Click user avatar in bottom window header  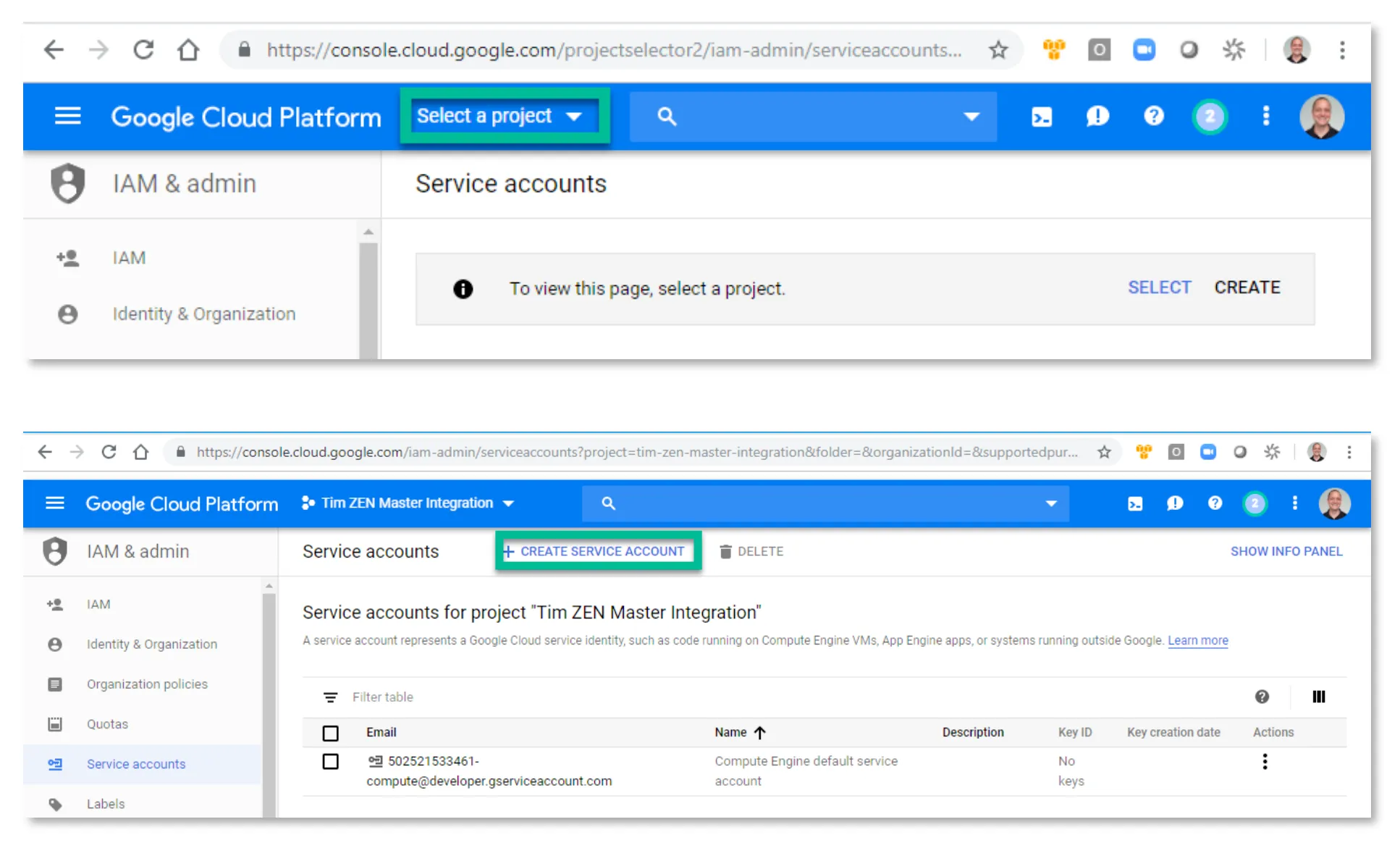(x=1333, y=503)
